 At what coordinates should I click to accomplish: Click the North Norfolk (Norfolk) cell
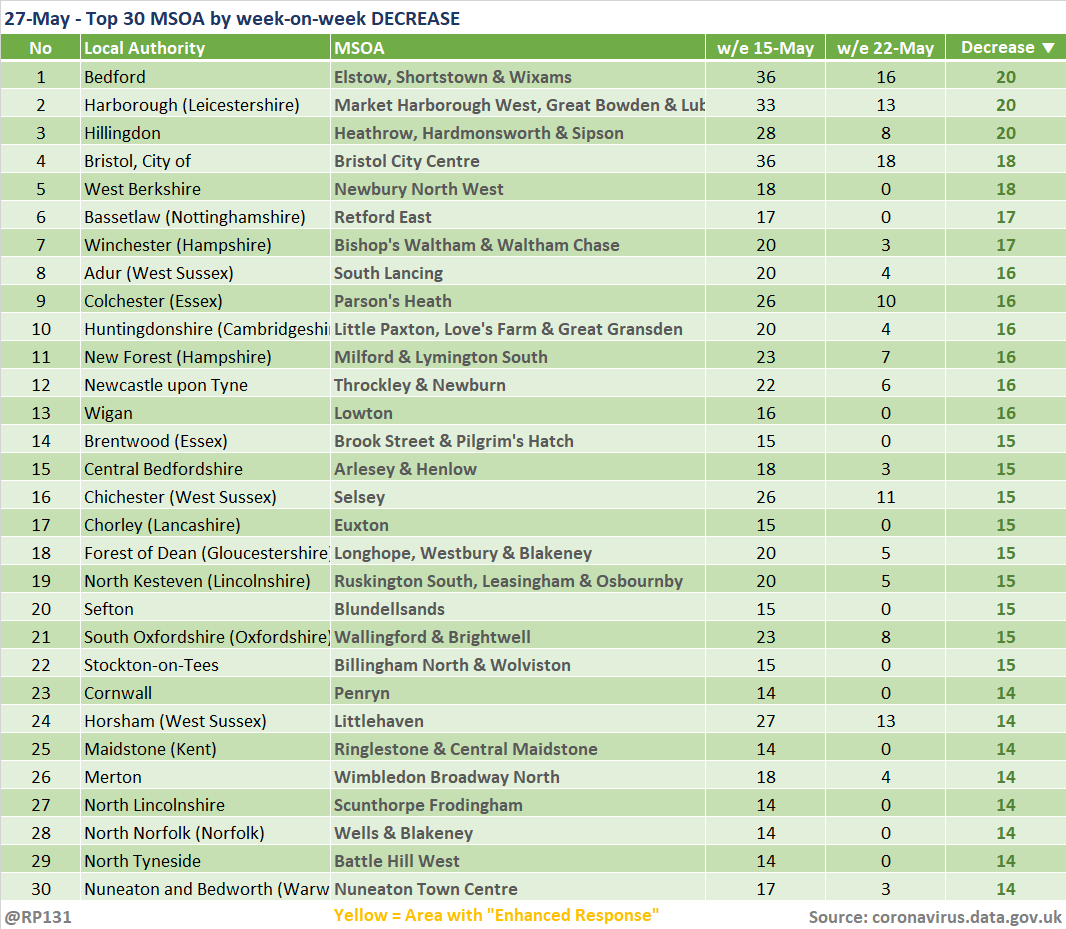(x=205, y=832)
